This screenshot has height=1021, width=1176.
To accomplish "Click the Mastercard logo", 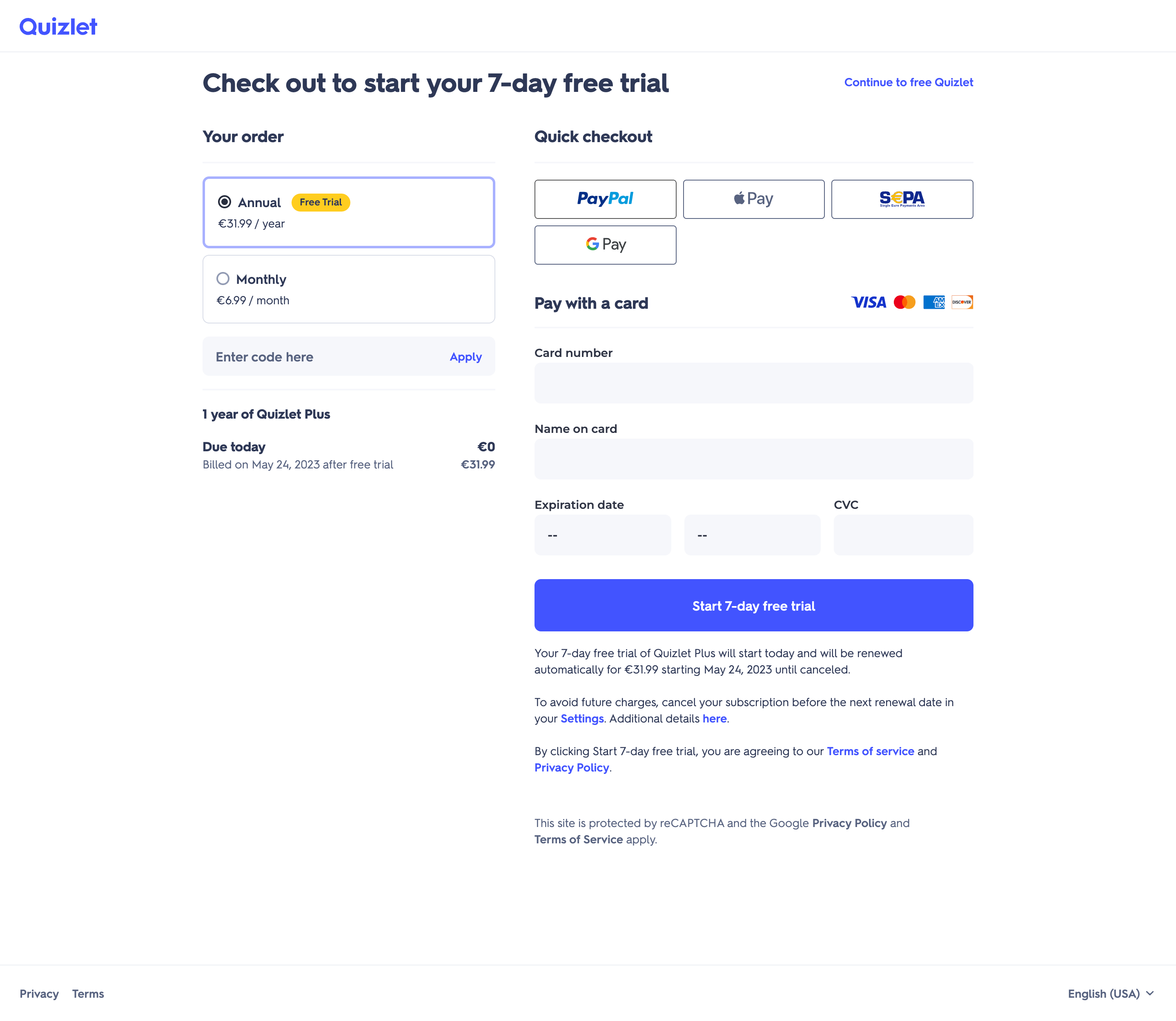I will (904, 302).
